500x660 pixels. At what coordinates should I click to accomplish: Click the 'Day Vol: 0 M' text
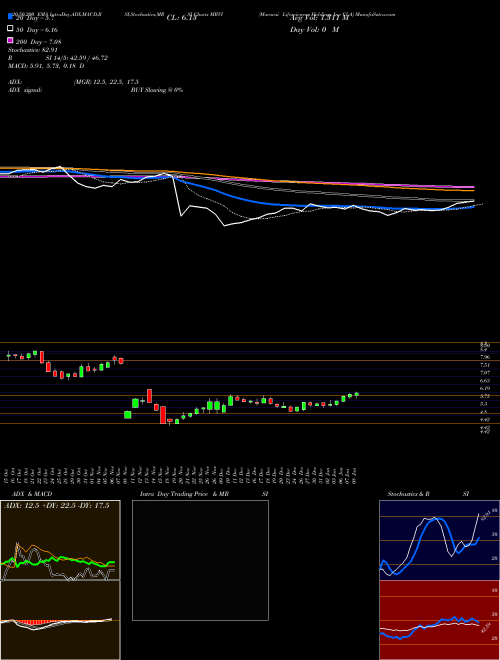(x=315, y=29)
